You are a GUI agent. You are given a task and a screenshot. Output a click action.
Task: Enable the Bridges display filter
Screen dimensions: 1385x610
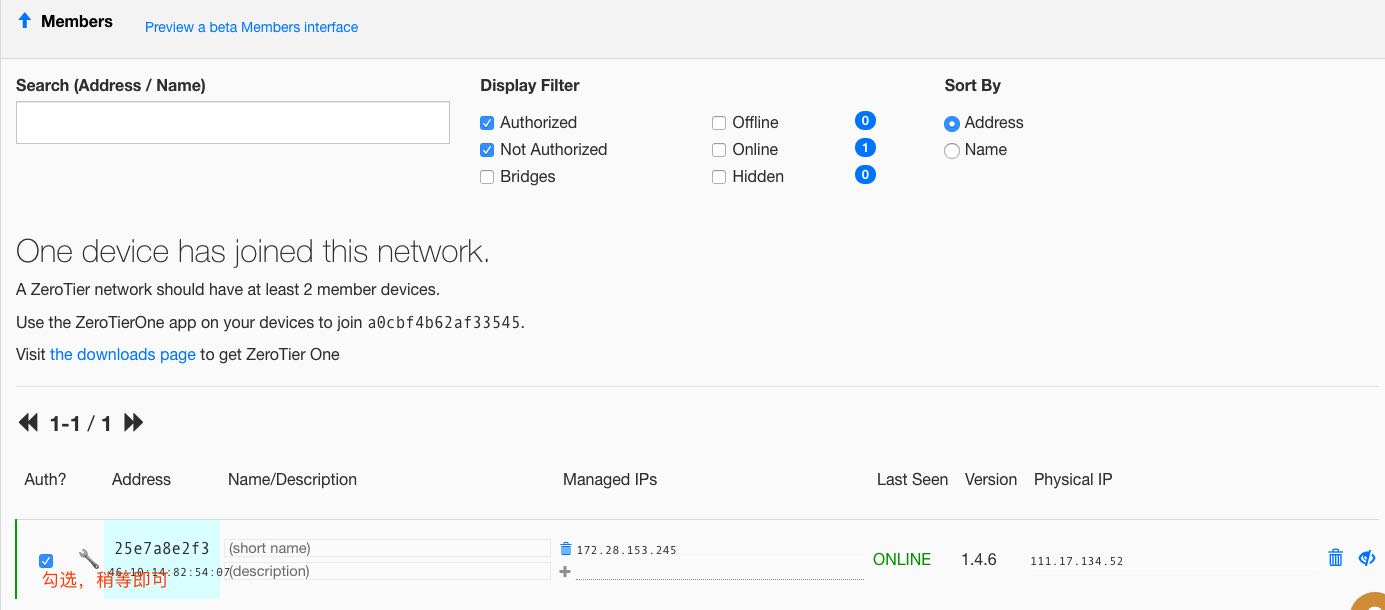(x=487, y=177)
